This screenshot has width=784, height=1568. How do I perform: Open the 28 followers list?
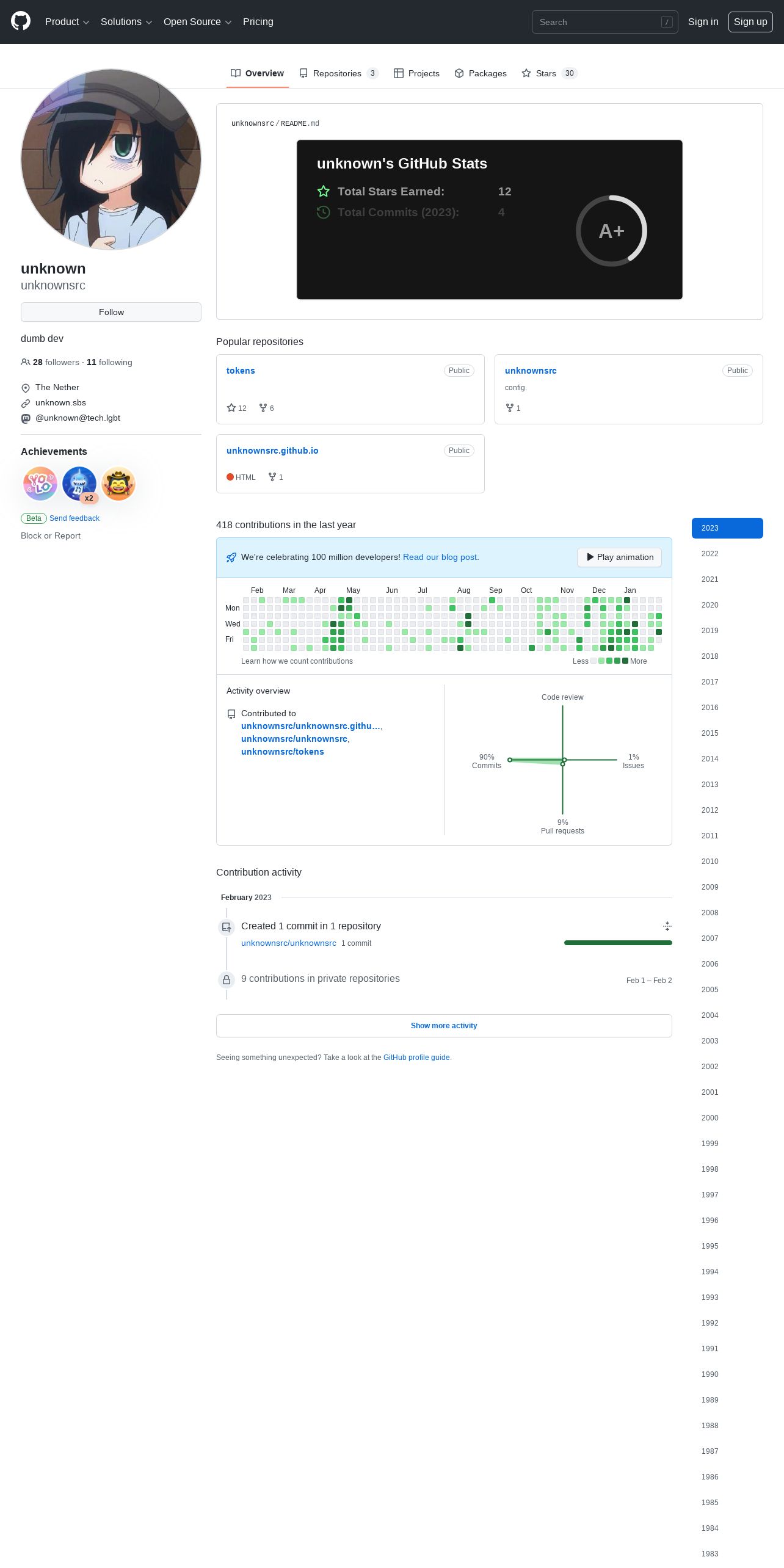pos(56,362)
